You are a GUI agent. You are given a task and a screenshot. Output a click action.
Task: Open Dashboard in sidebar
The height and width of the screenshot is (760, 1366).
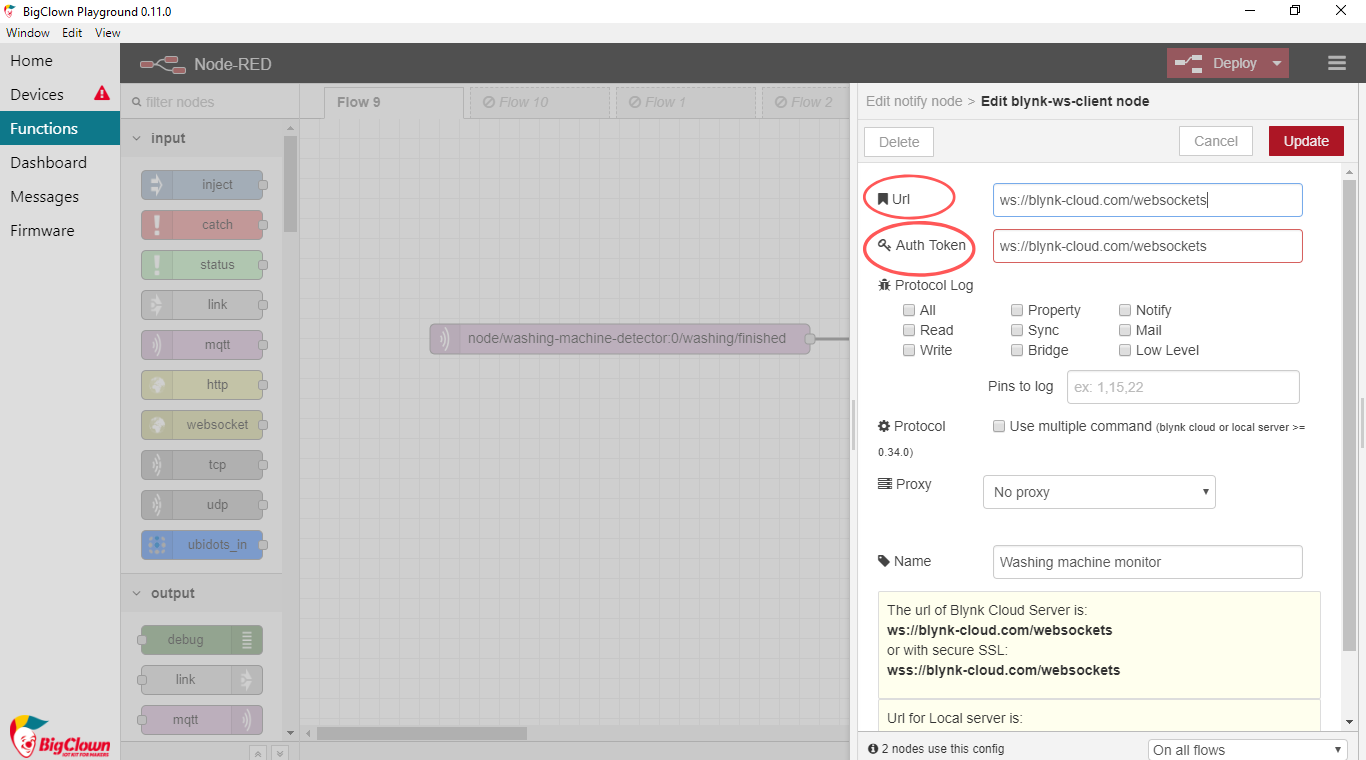point(60,162)
